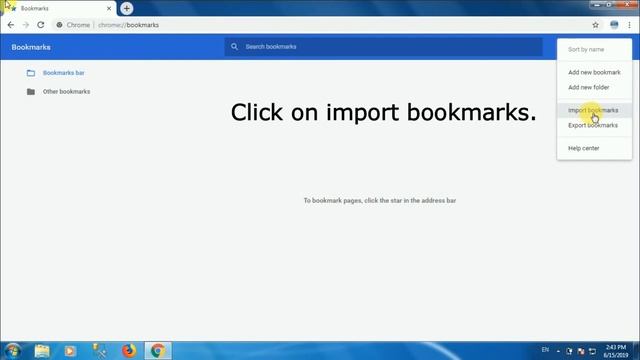Click the Bookmarks page title

click(x=31, y=47)
